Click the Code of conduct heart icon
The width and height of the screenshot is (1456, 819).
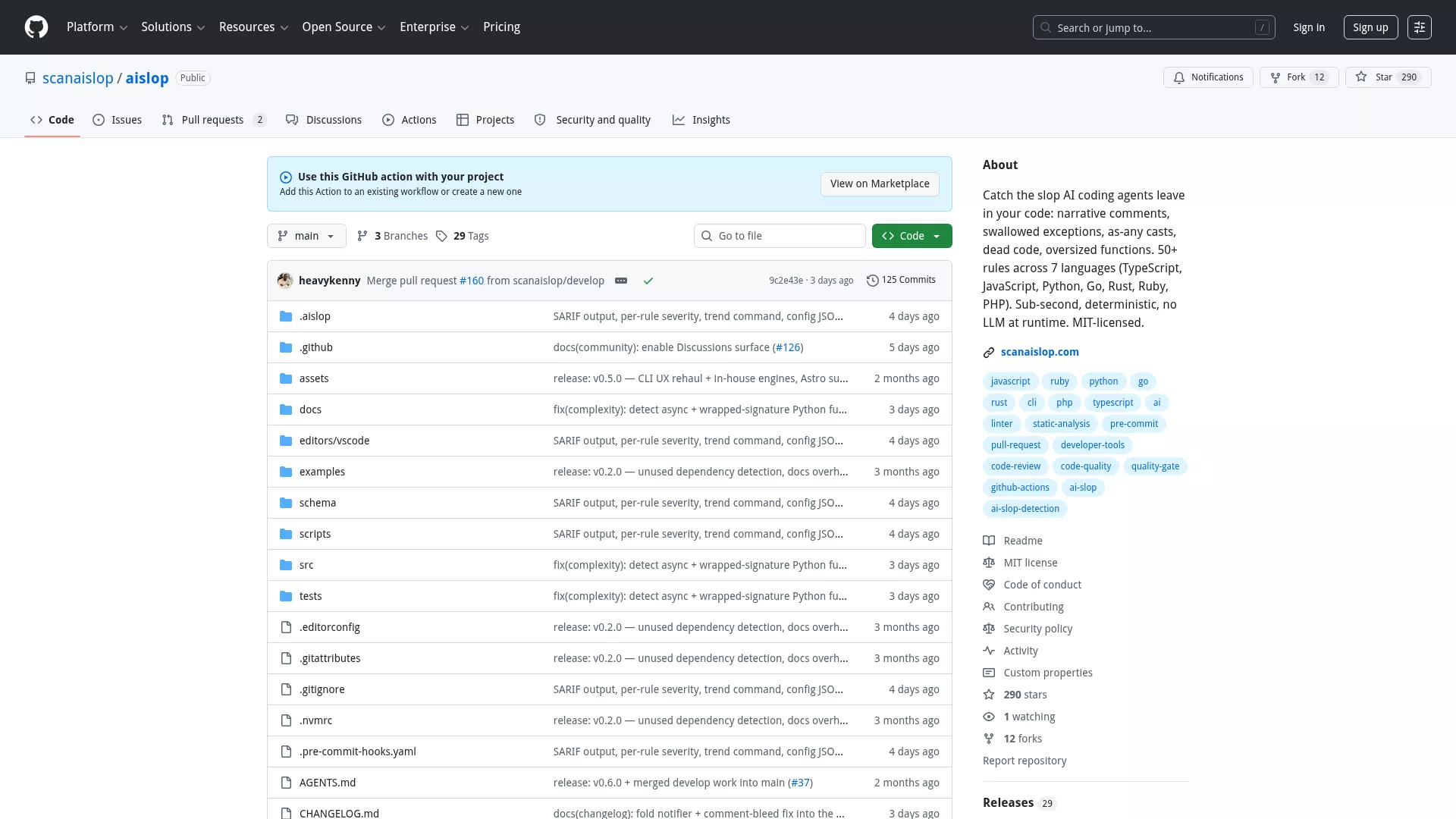pos(989,585)
